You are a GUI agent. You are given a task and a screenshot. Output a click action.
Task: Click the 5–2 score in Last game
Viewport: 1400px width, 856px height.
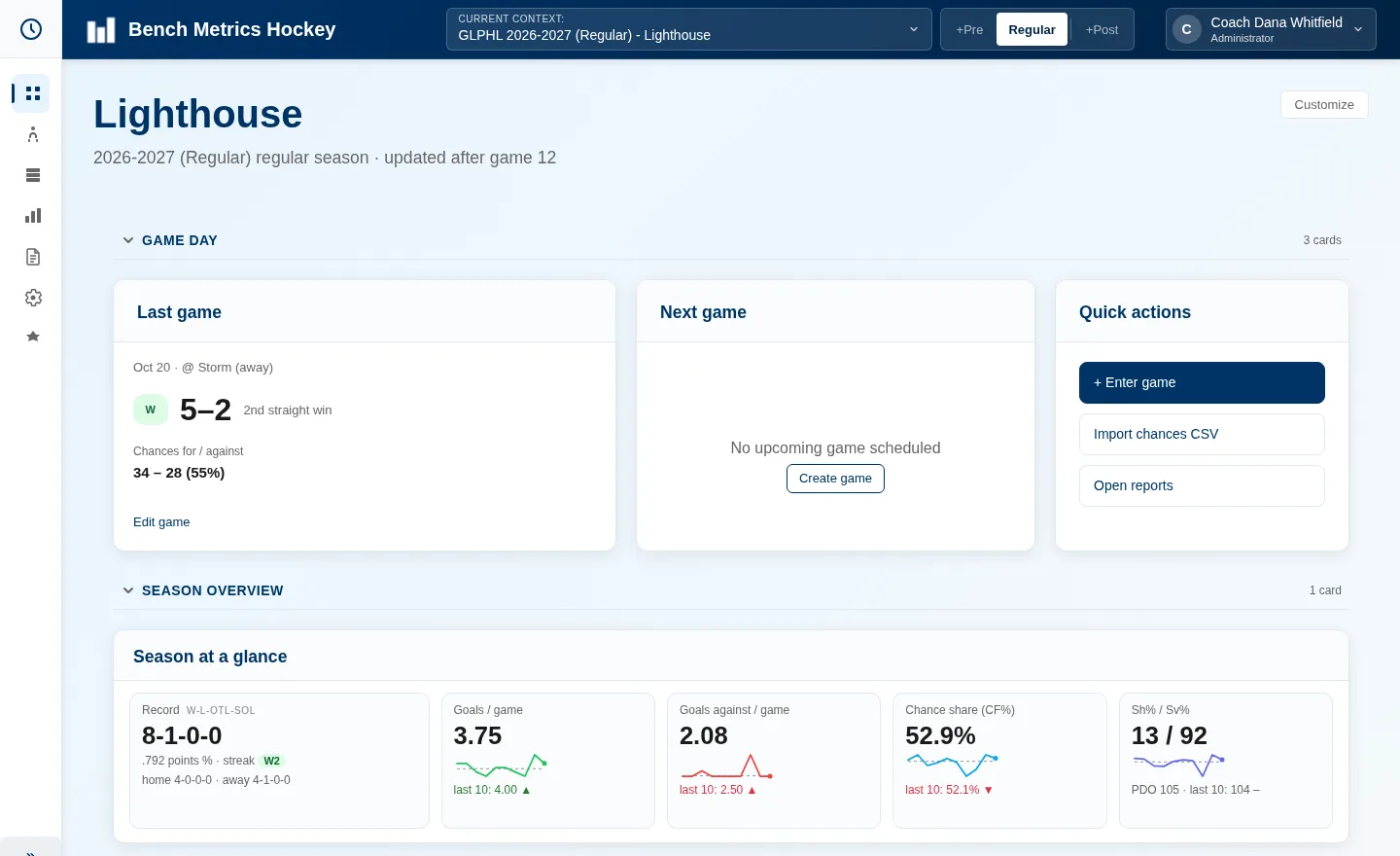tap(205, 410)
